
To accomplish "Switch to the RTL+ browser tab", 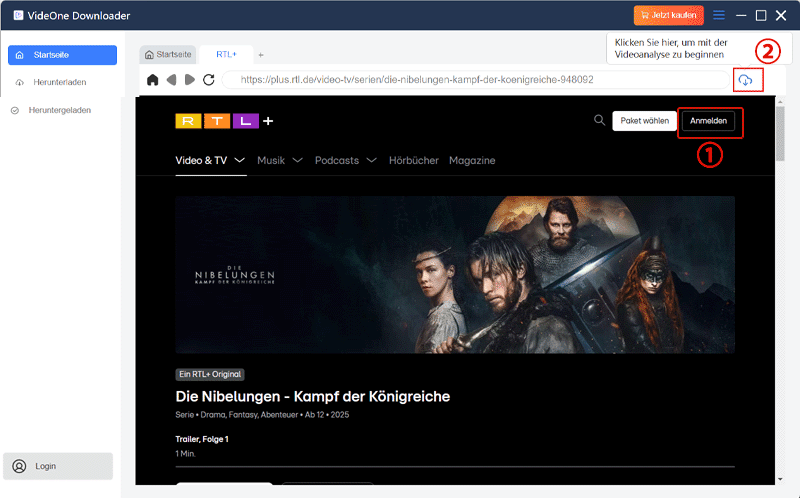I will (226, 55).
